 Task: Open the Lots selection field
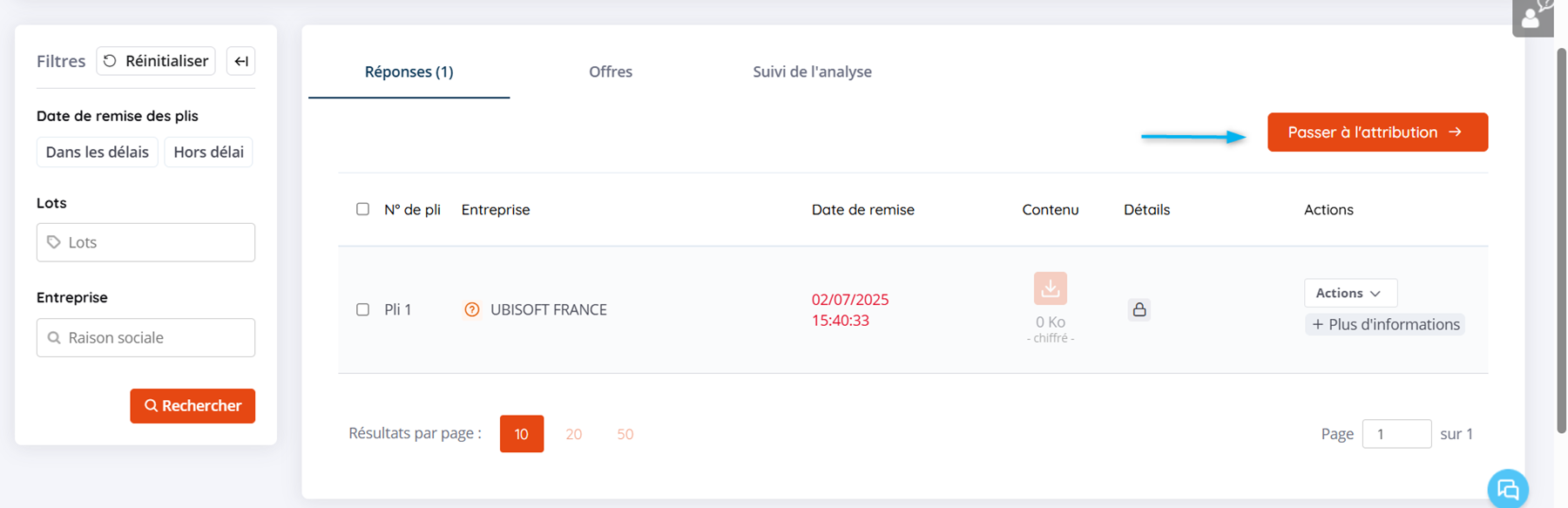pyautogui.click(x=145, y=242)
